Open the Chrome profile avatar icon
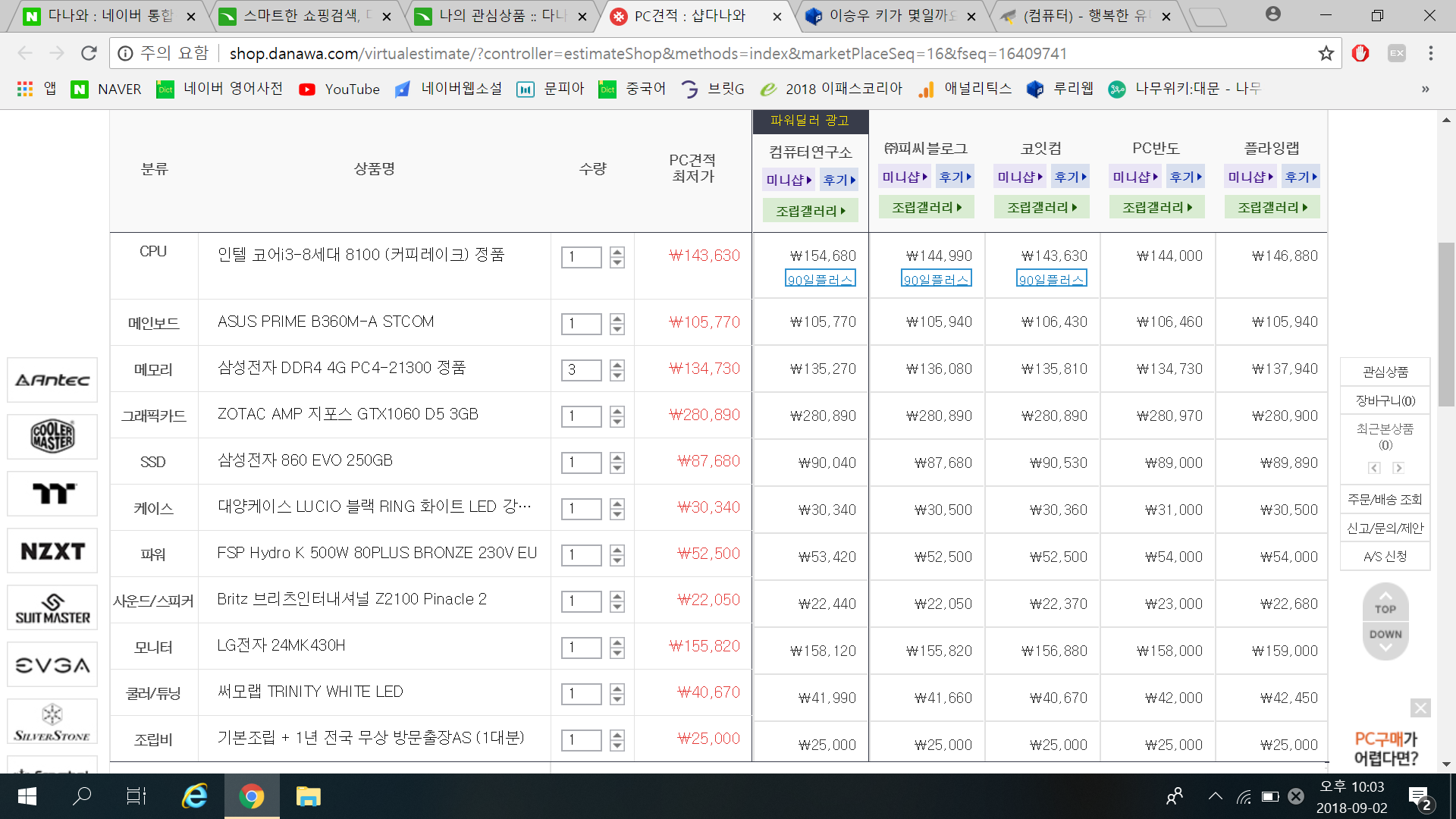1456x819 pixels. pos(1273,14)
